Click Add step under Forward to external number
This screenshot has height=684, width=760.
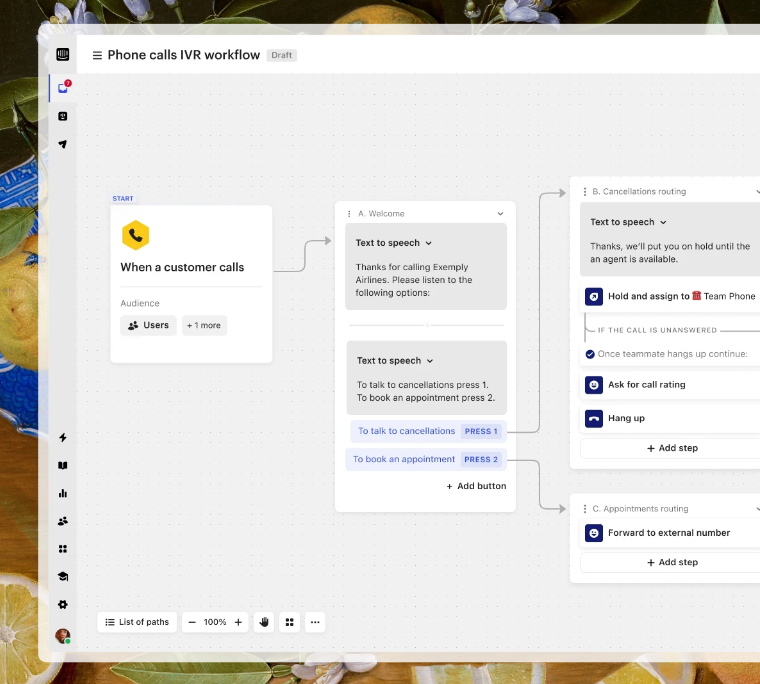(671, 562)
